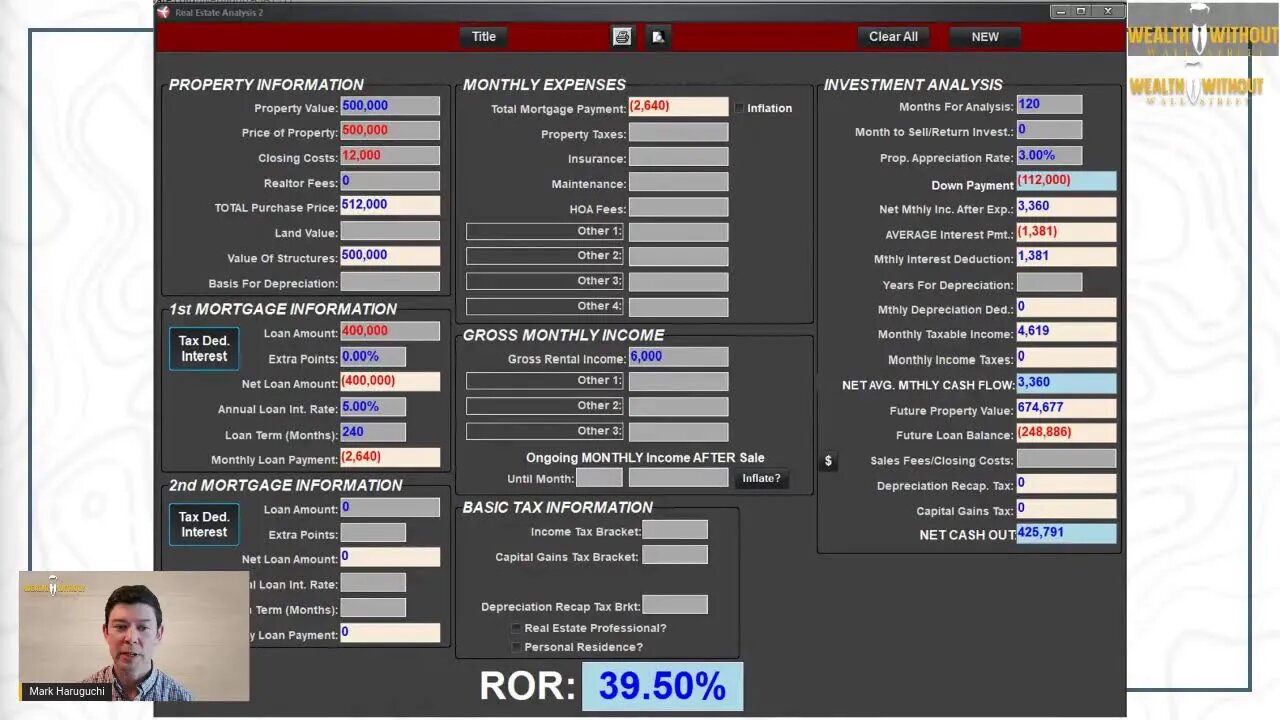Image resolution: width=1280 pixels, height=720 pixels.
Task: Click the 1st mortgage Loan Amount field
Action: 390,331
